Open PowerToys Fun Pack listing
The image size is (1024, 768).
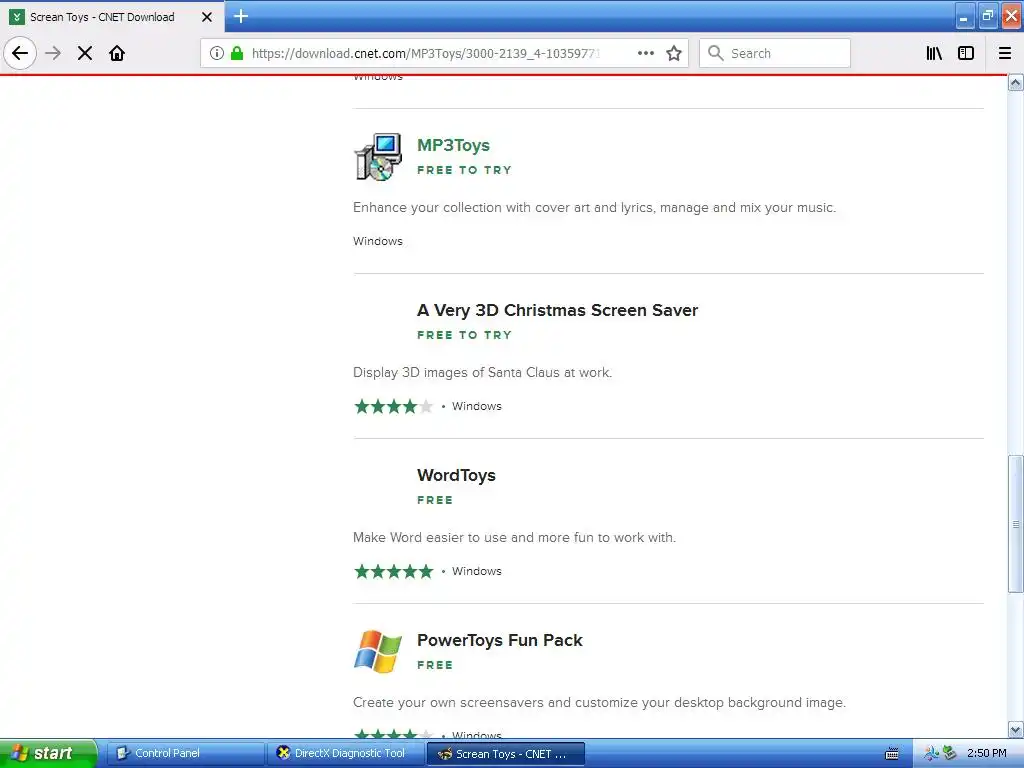click(500, 640)
